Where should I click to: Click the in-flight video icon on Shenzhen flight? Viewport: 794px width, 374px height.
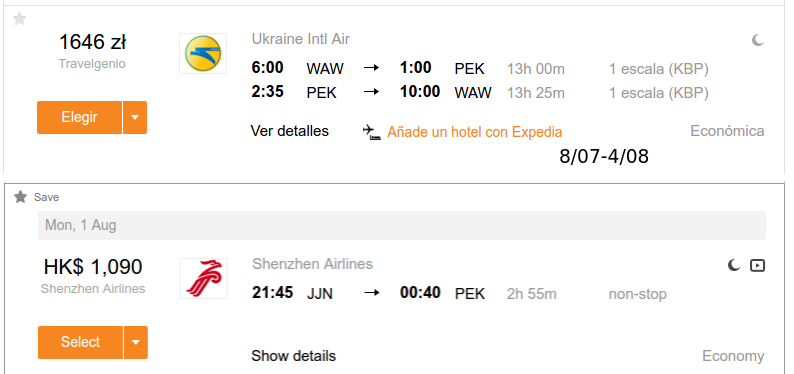(x=757, y=265)
